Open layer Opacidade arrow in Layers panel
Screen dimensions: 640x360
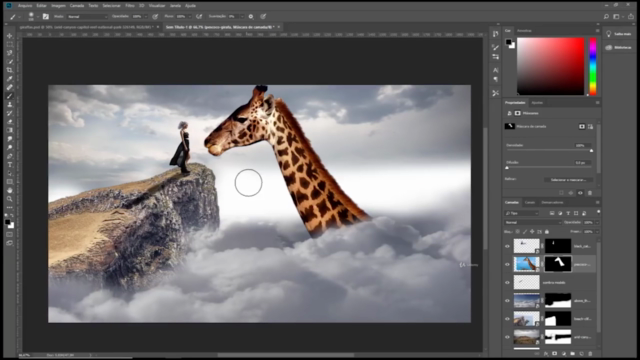click(x=597, y=222)
